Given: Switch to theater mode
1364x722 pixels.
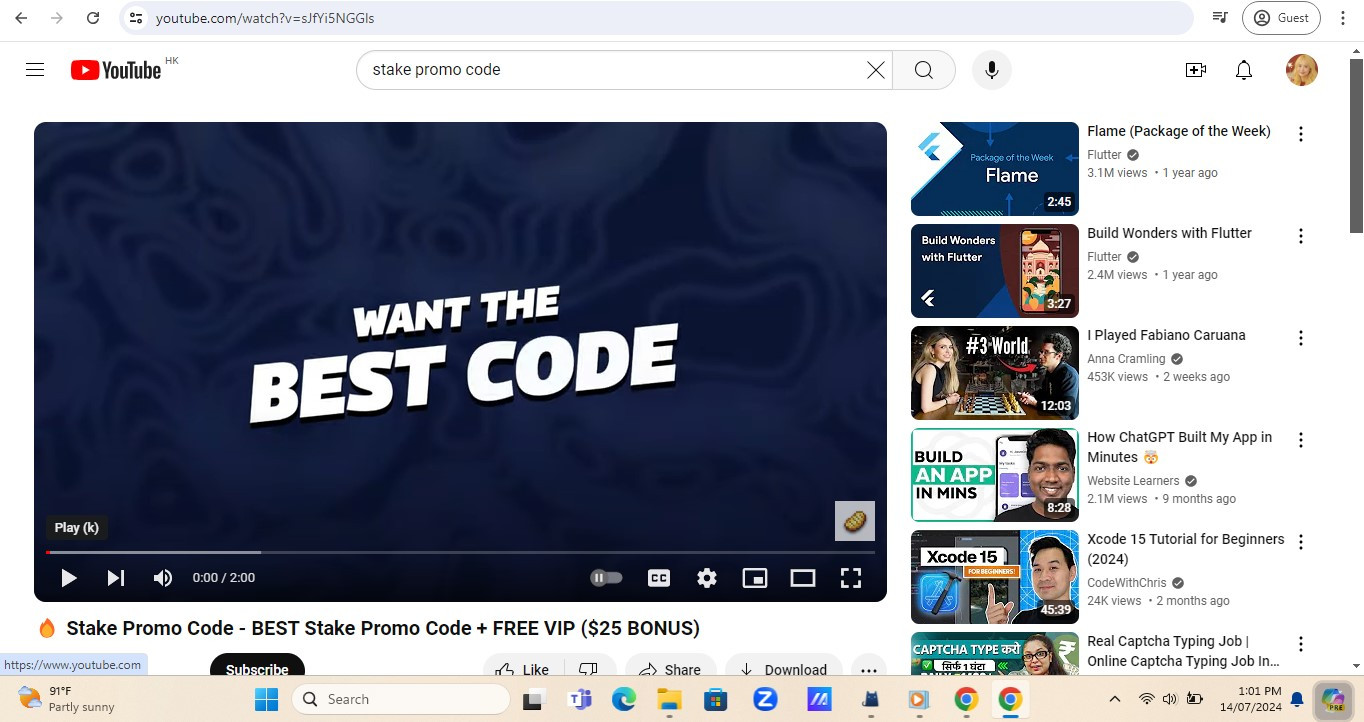Looking at the screenshot, I should click(x=803, y=578).
